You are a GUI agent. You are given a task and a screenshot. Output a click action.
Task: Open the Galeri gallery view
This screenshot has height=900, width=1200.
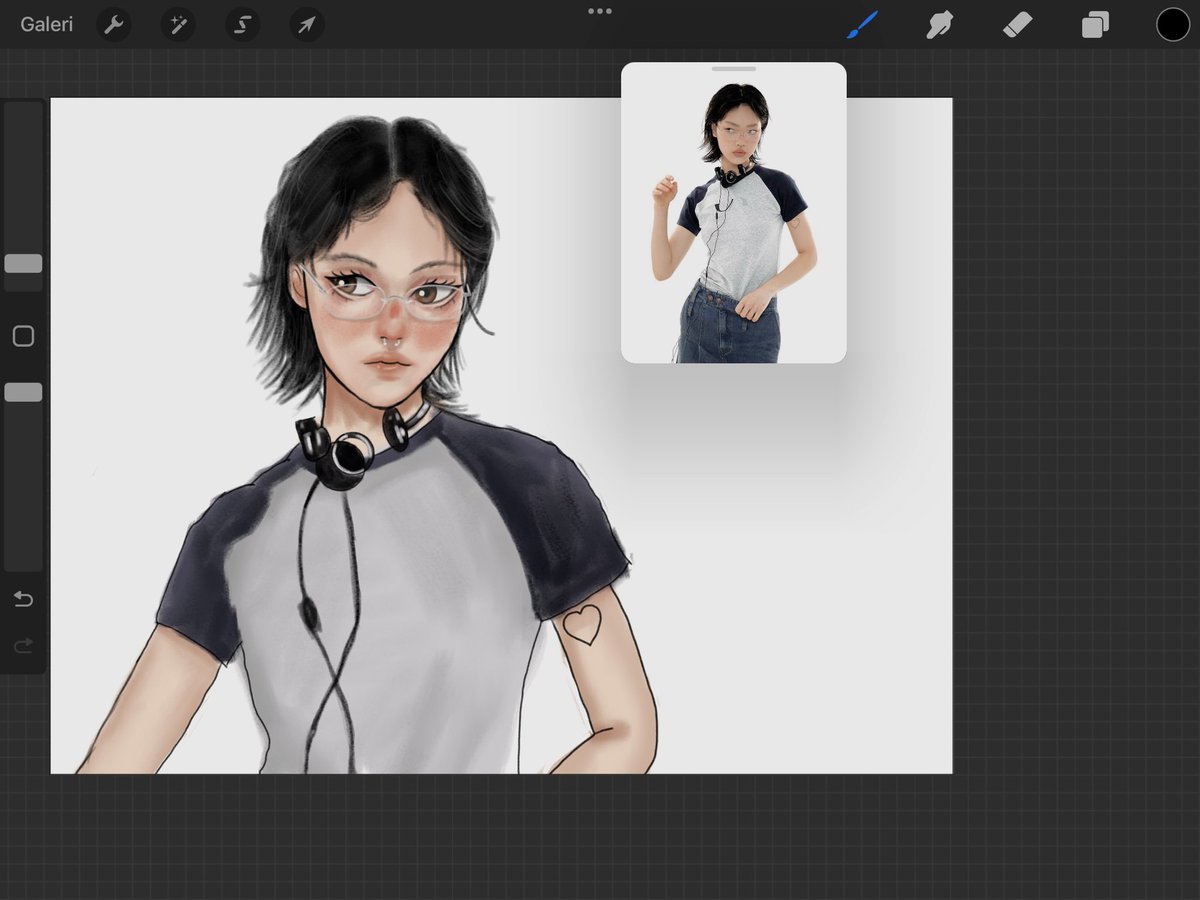pos(47,25)
